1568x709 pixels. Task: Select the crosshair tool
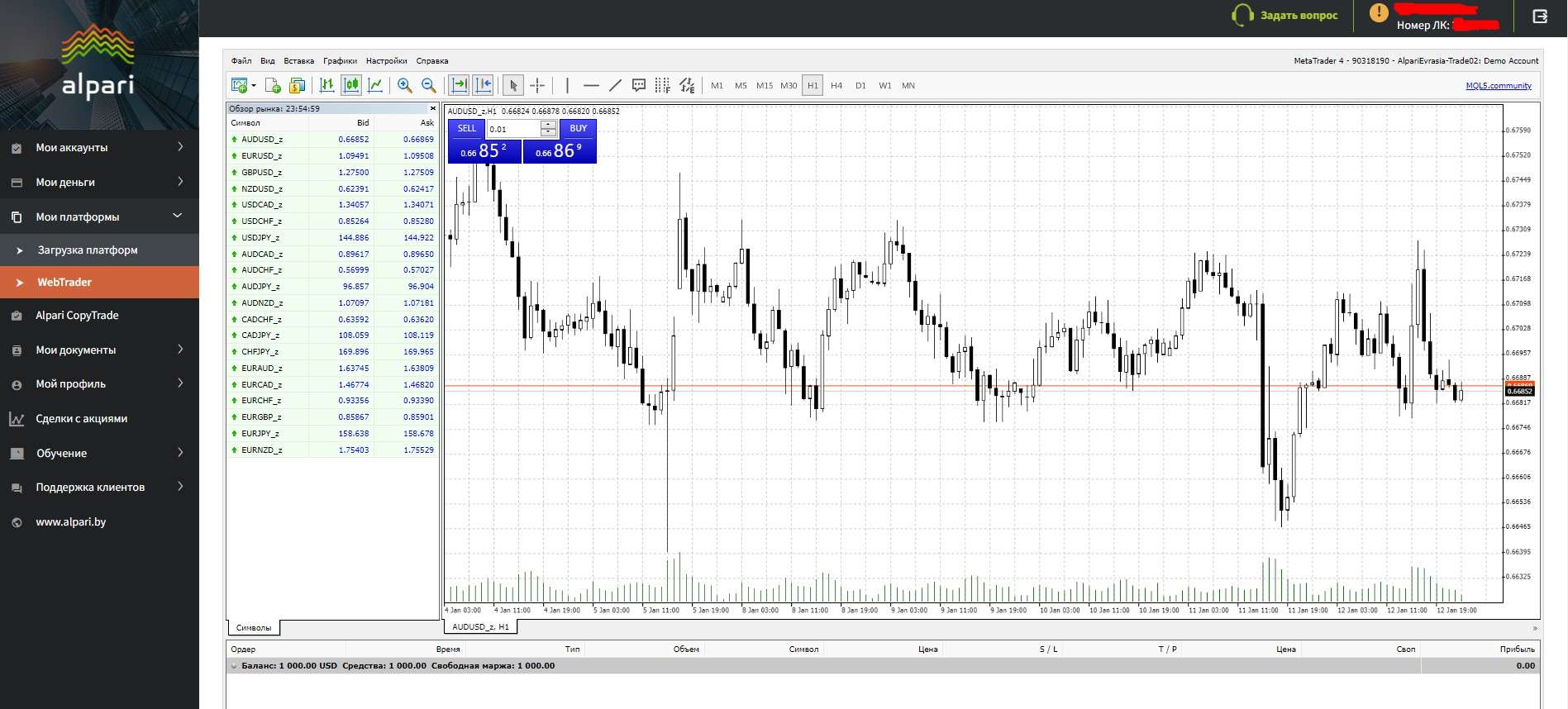coord(537,85)
